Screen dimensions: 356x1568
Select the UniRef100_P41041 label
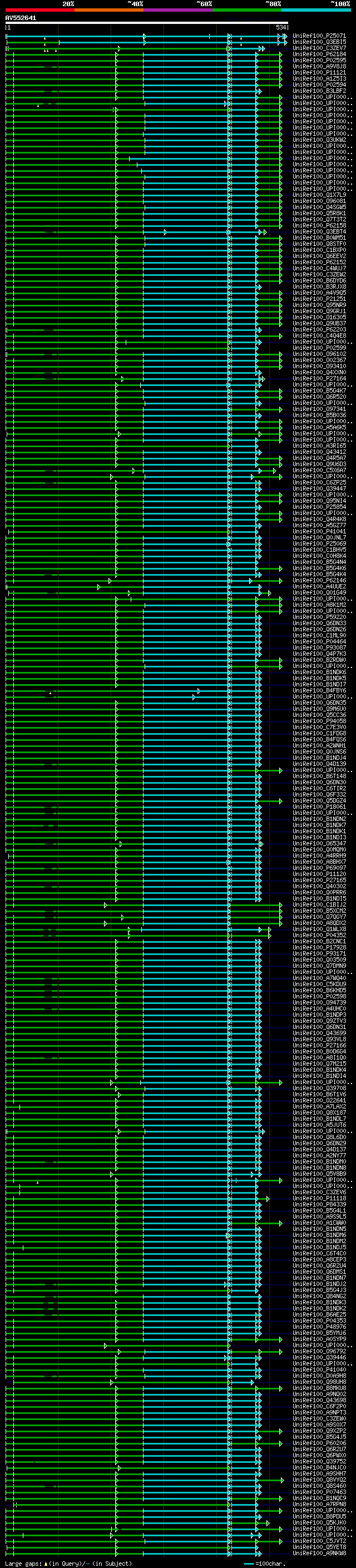pyautogui.click(x=319, y=531)
